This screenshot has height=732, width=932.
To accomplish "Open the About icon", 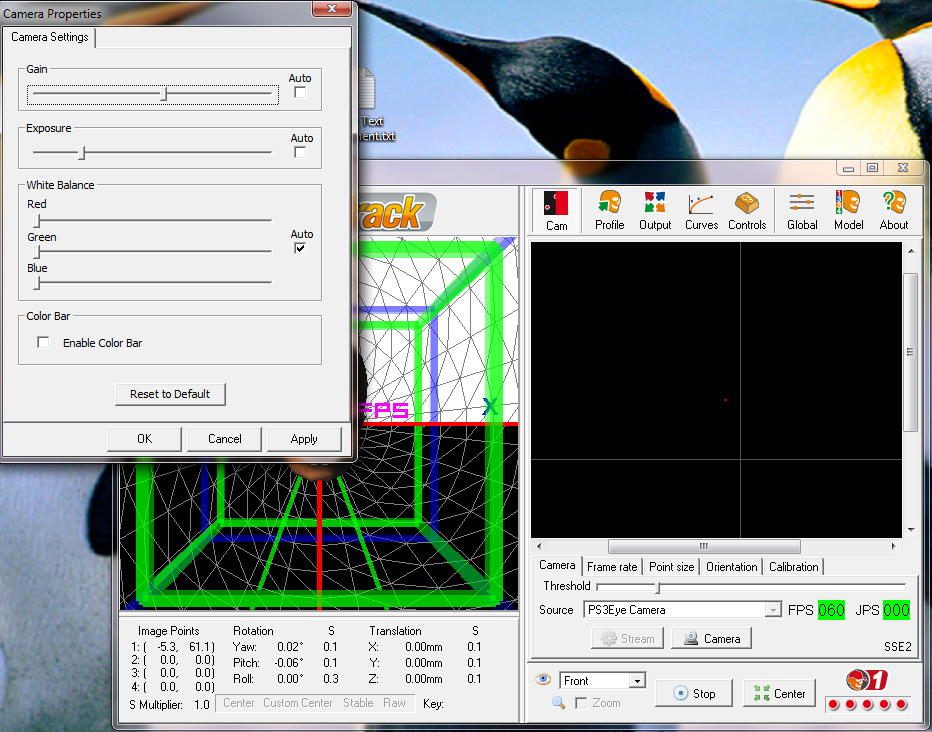I will point(893,210).
